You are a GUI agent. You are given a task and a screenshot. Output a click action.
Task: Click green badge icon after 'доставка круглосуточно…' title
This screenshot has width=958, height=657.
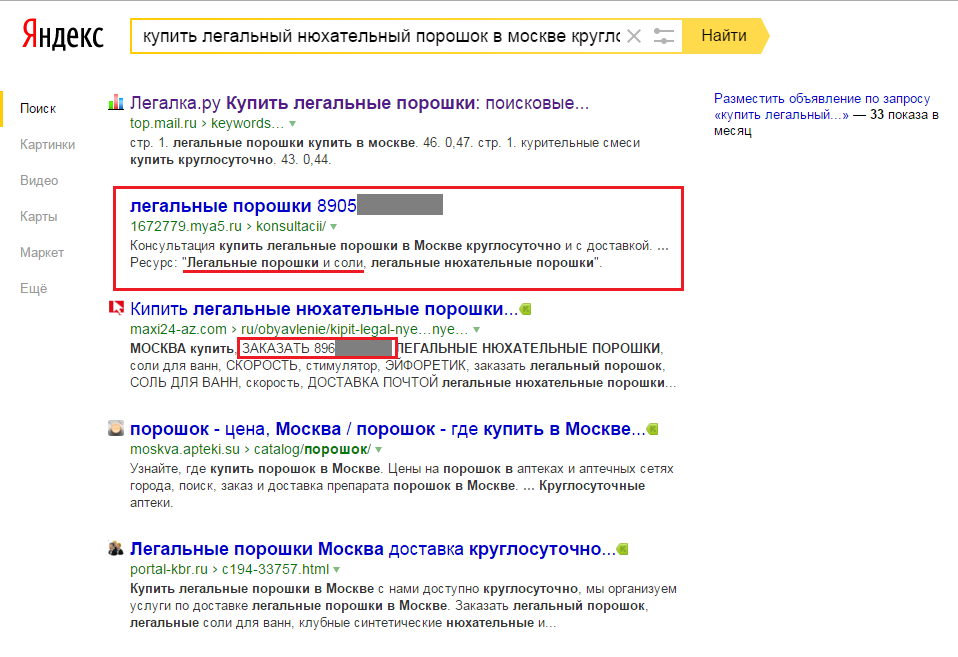click(x=623, y=549)
